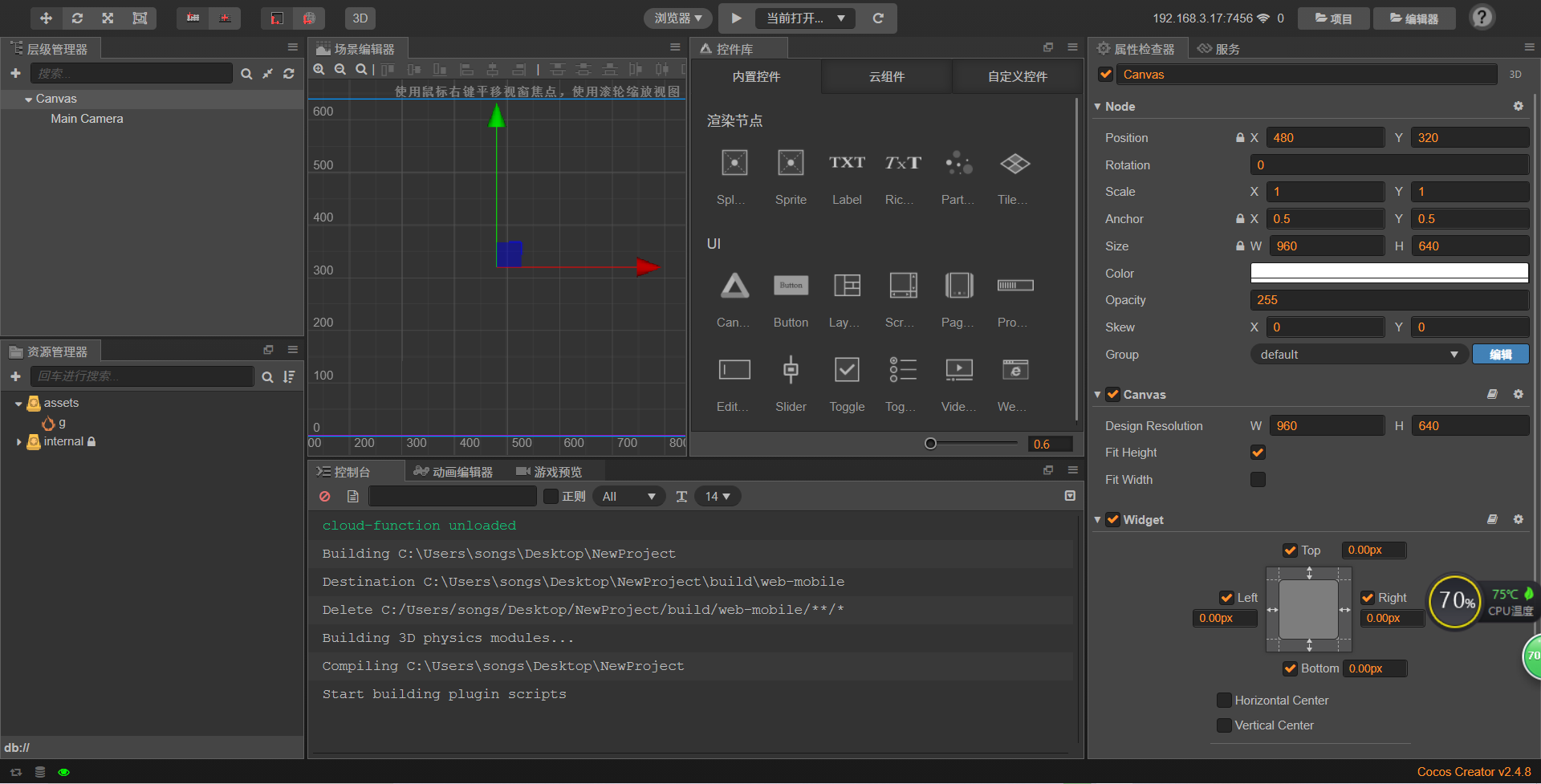Image resolution: width=1541 pixels, height=784 pixels.
Task: Select the rotate transform tool
Action: click(x=77, y=18)
